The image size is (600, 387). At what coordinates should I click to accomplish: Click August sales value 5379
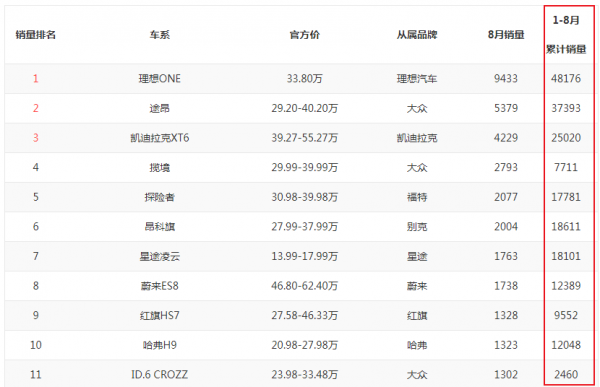[x=506, y=108]
